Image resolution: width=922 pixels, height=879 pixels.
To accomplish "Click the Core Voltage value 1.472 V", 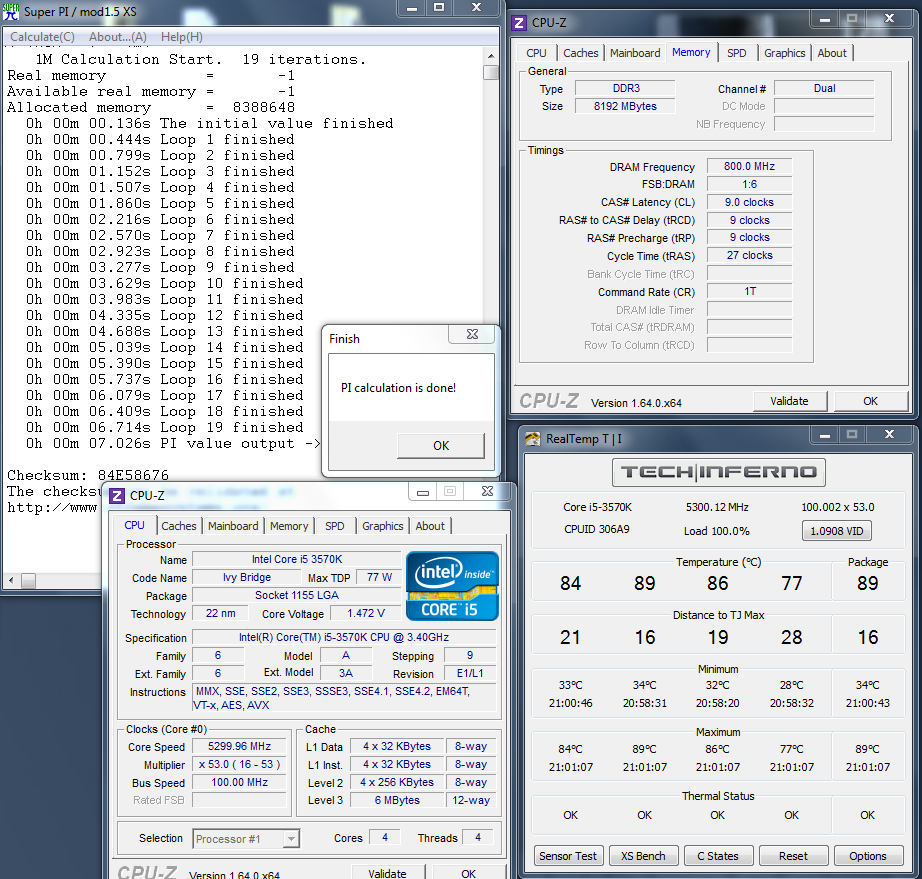I will coord(366,613).
